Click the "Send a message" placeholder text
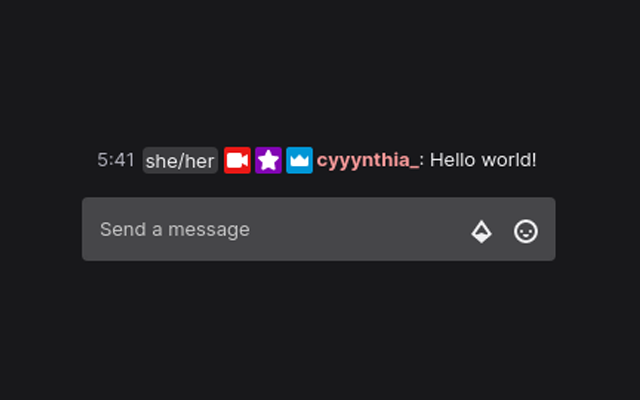Viewport: 640px width, 400px height. tap(175, 229)
